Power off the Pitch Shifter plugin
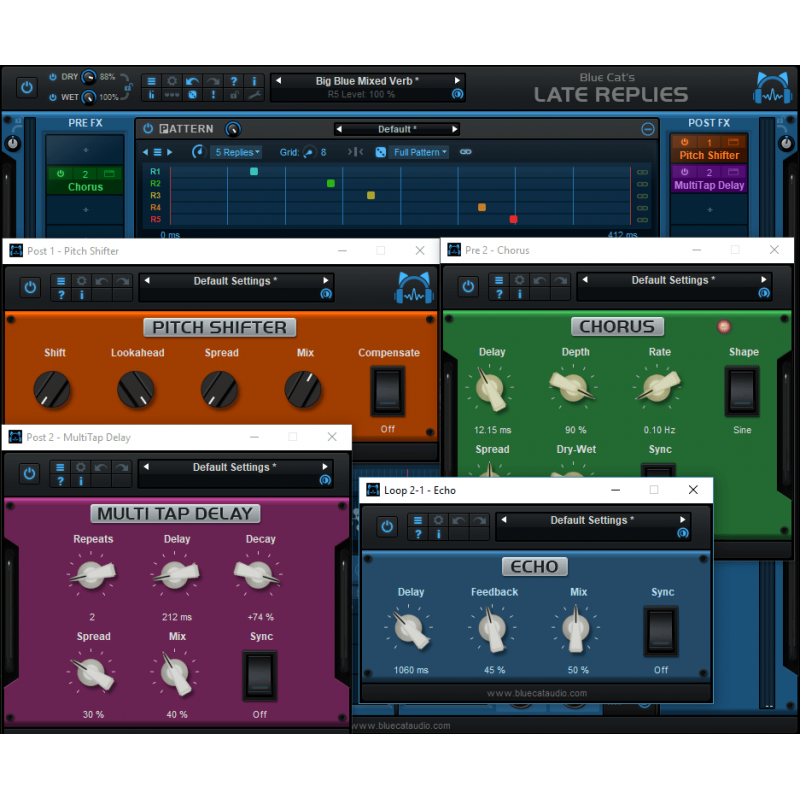The height and width of the screenshot is (800, 800). [30, 286]
